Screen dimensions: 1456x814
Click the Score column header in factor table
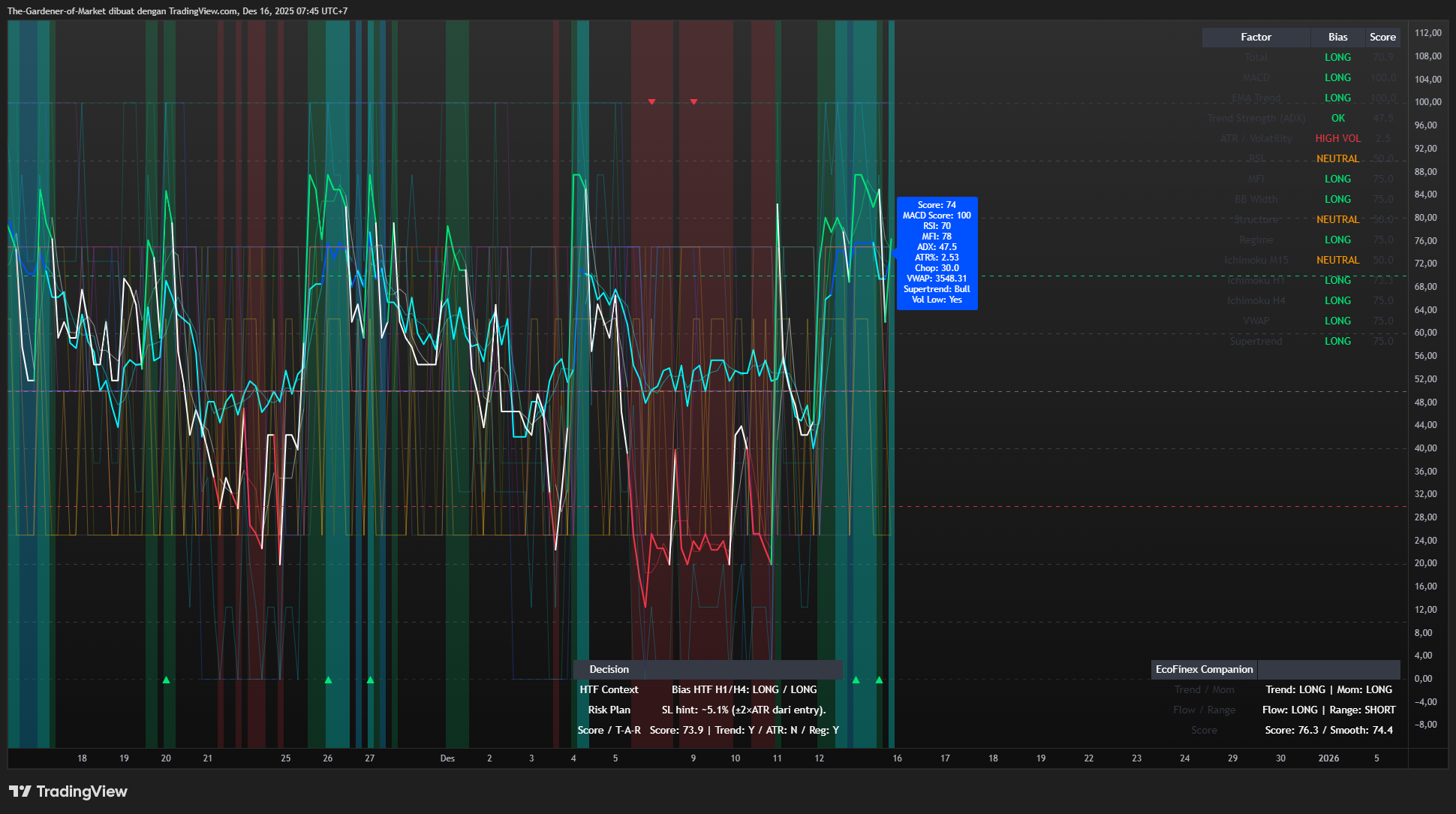click(1382, 37)
